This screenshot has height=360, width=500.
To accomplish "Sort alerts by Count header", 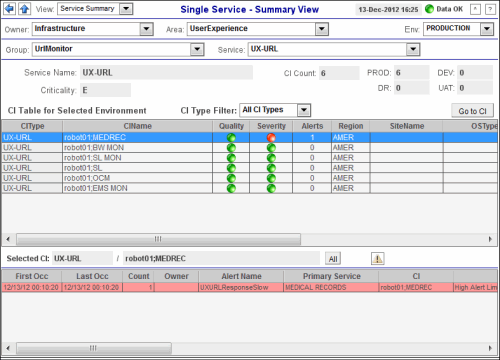I will [139, 276].
